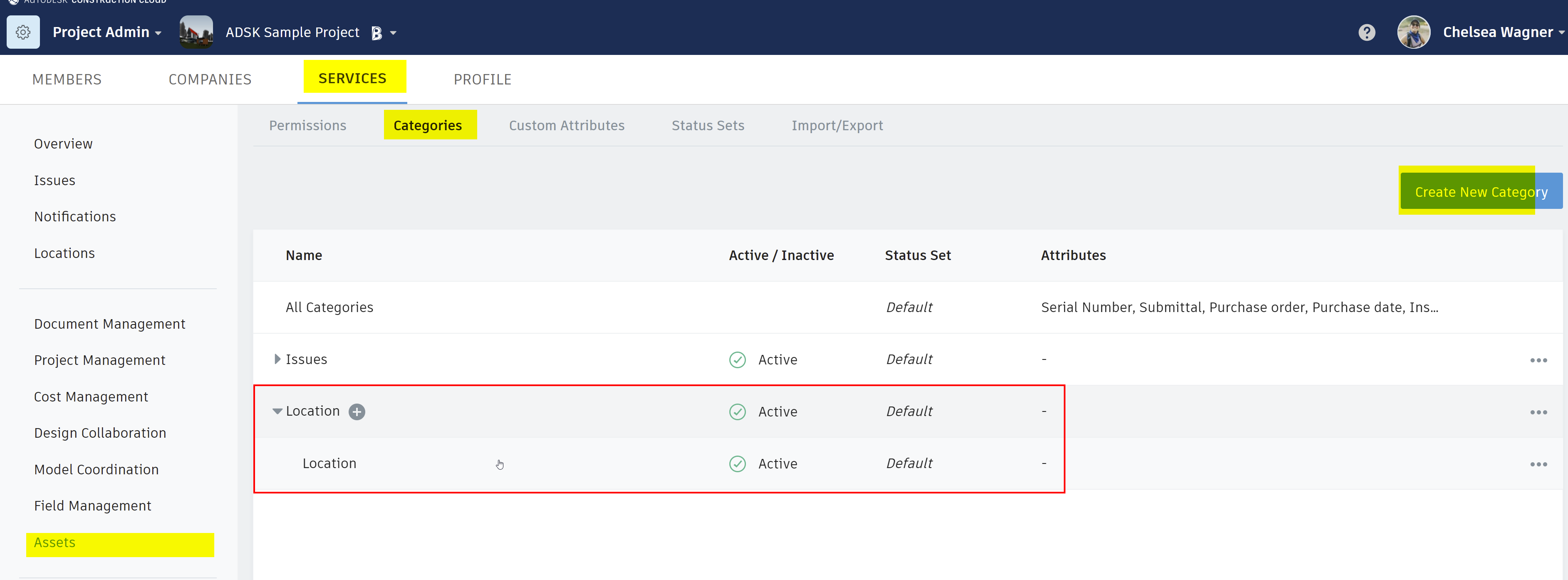
Task: Open the ellipsis menu on the Issues row
Action: click(1539, 359)
